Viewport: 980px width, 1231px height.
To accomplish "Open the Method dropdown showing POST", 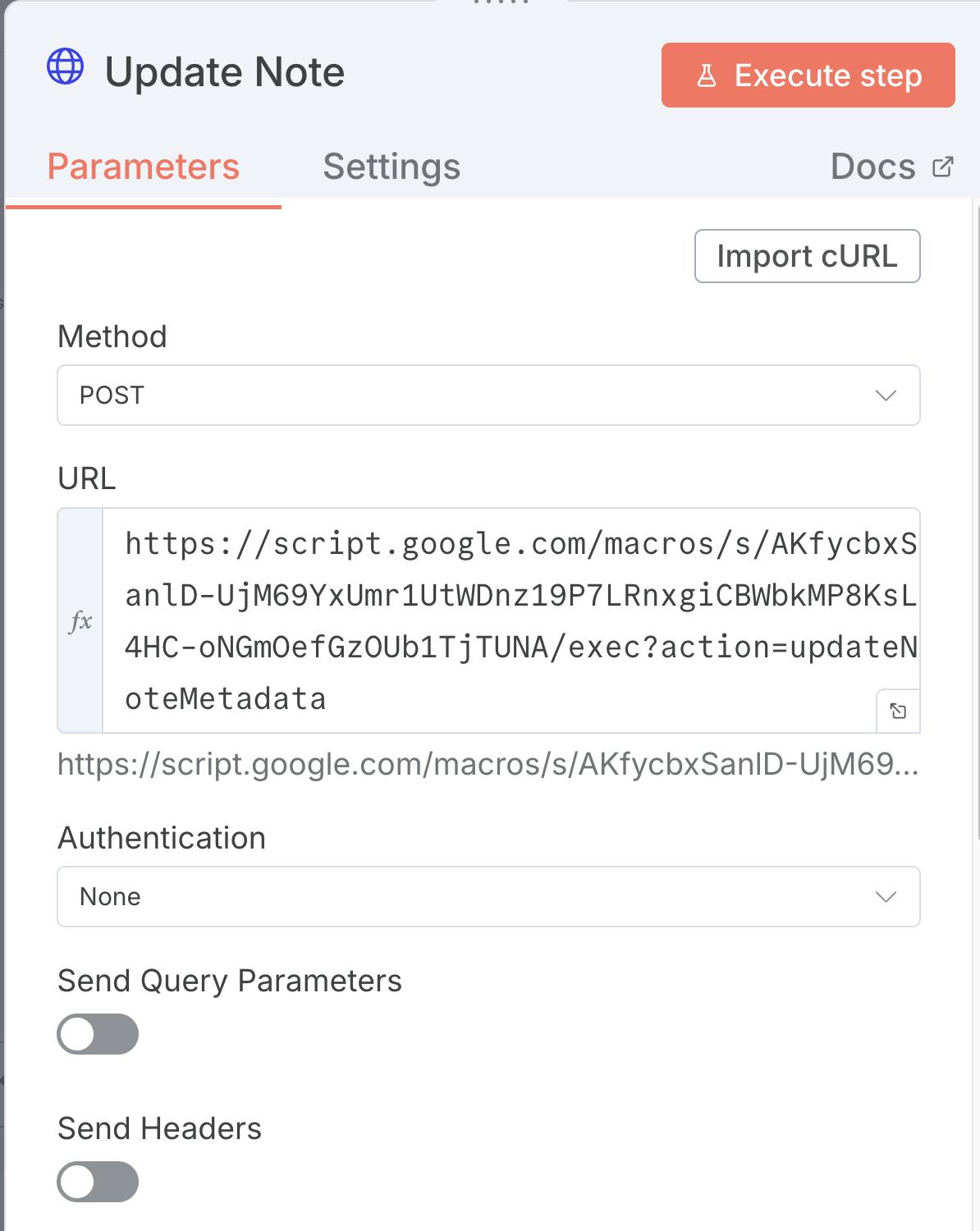I will (488, 396).
